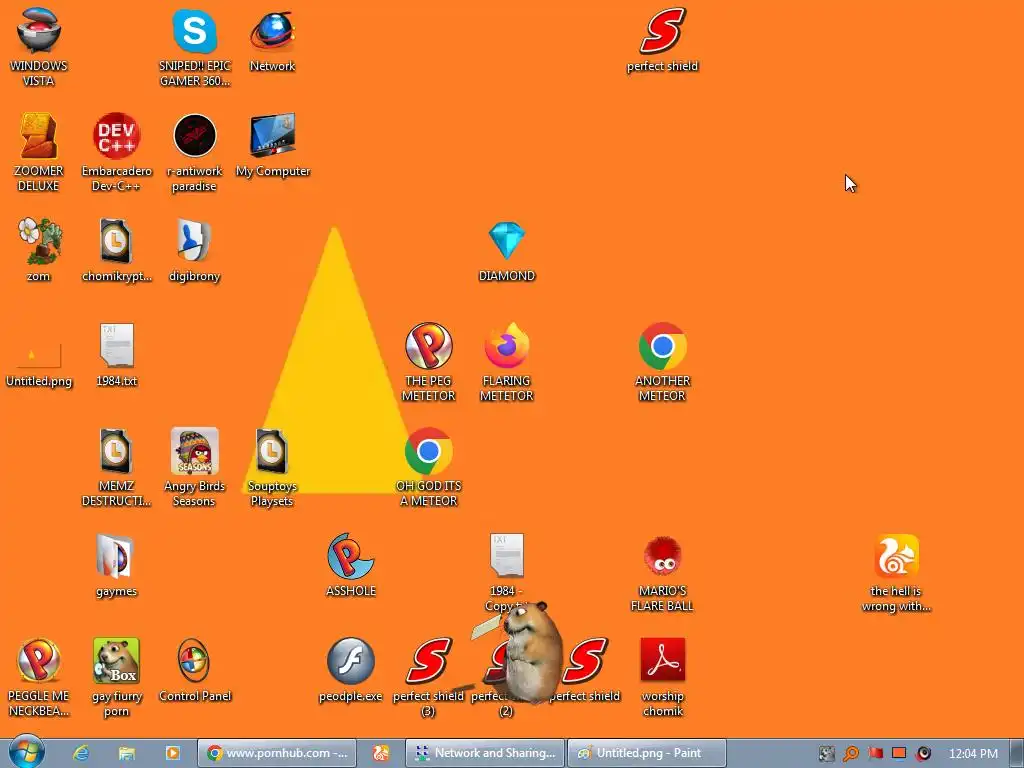Click the Show desktop strip
This screenshot has width=1024, height=768.
coord(1016,753)
